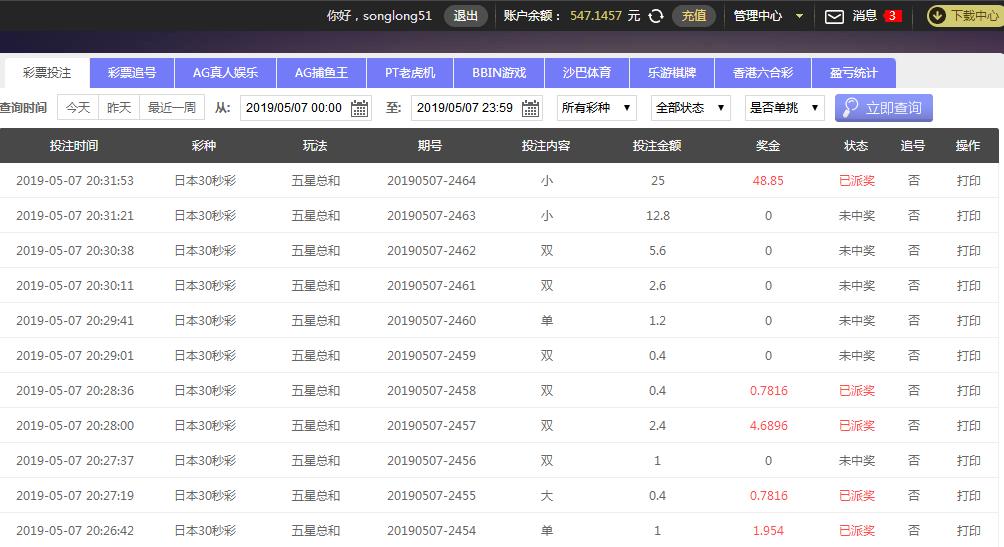
Task: Click the 日本30秒彩 cell at 20:30:11
Action: pyautogui.click(x=205, y=286)
